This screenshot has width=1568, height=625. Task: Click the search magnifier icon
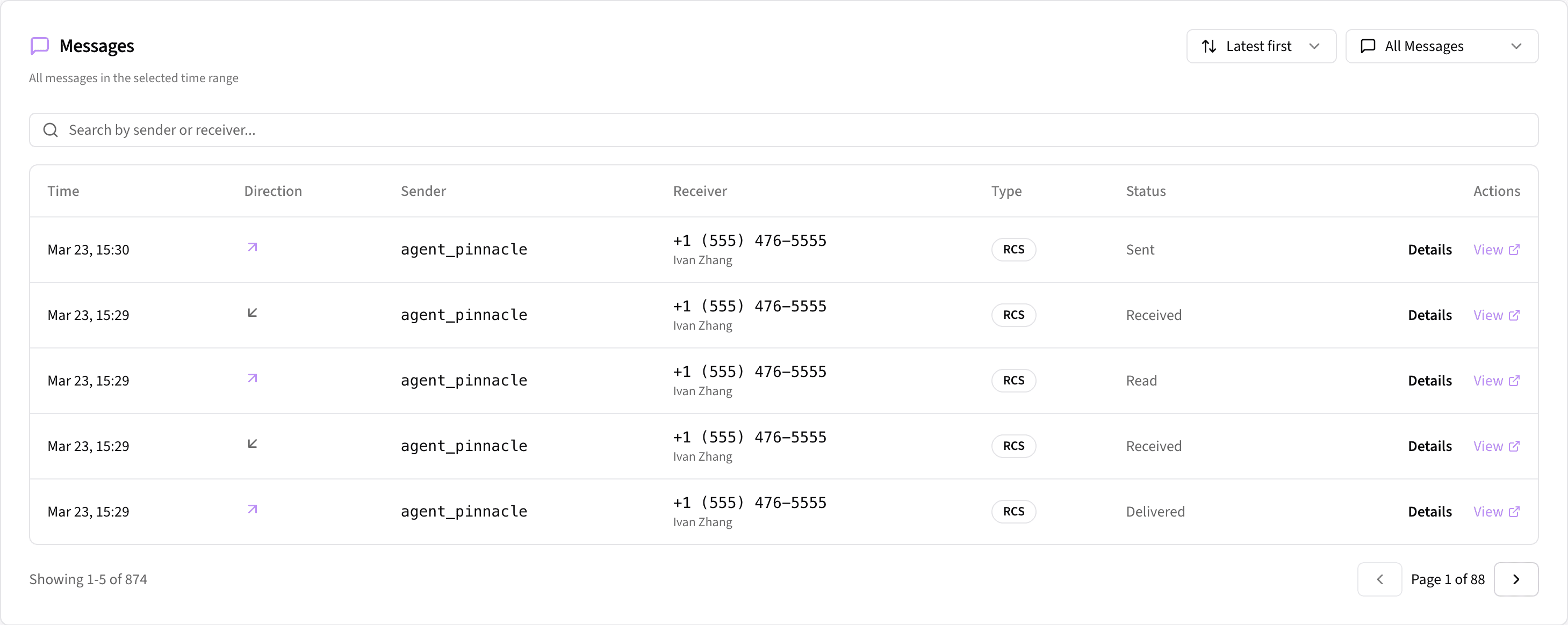point(51,129)
